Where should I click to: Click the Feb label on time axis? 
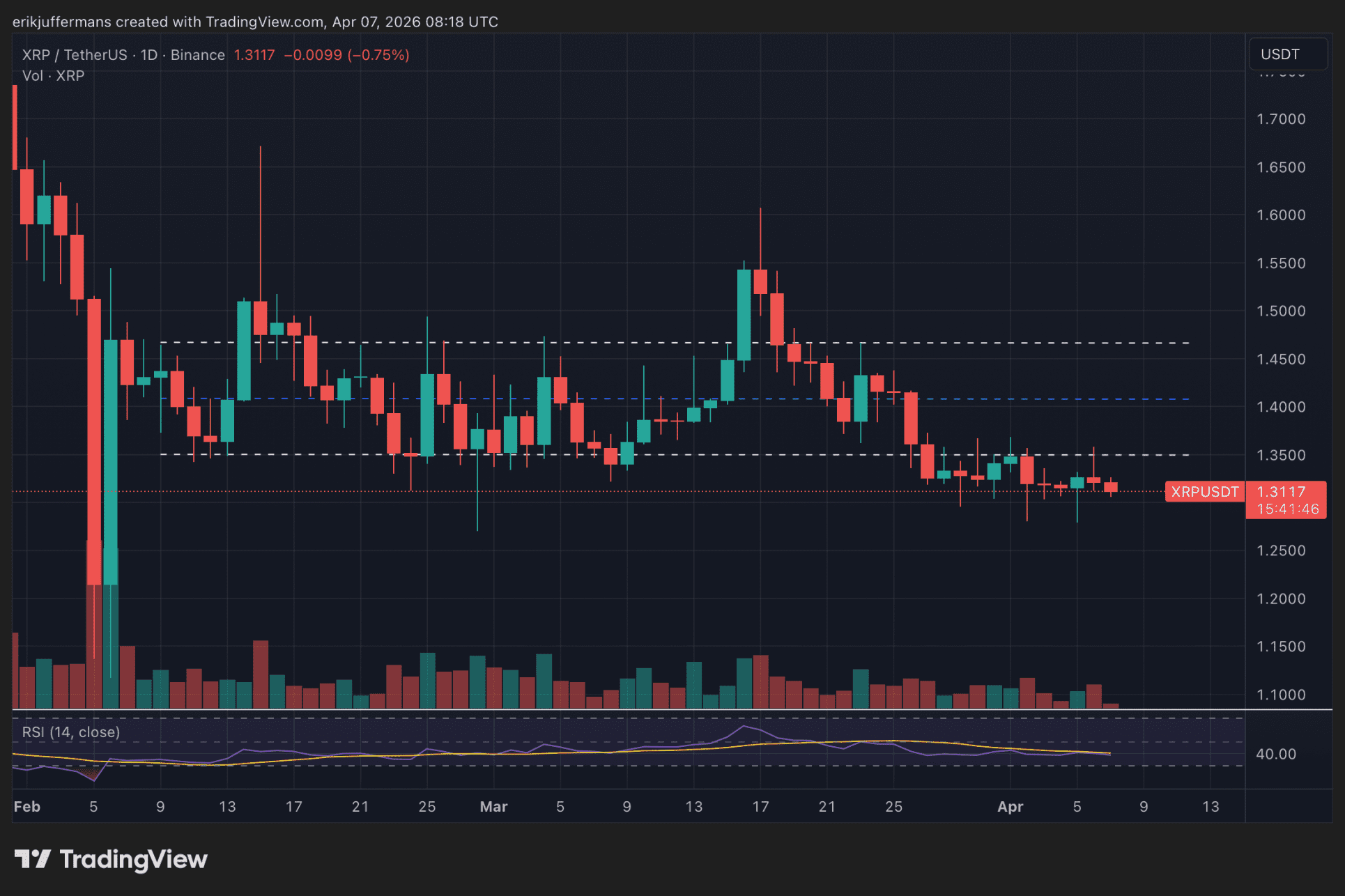pos(27,807)
